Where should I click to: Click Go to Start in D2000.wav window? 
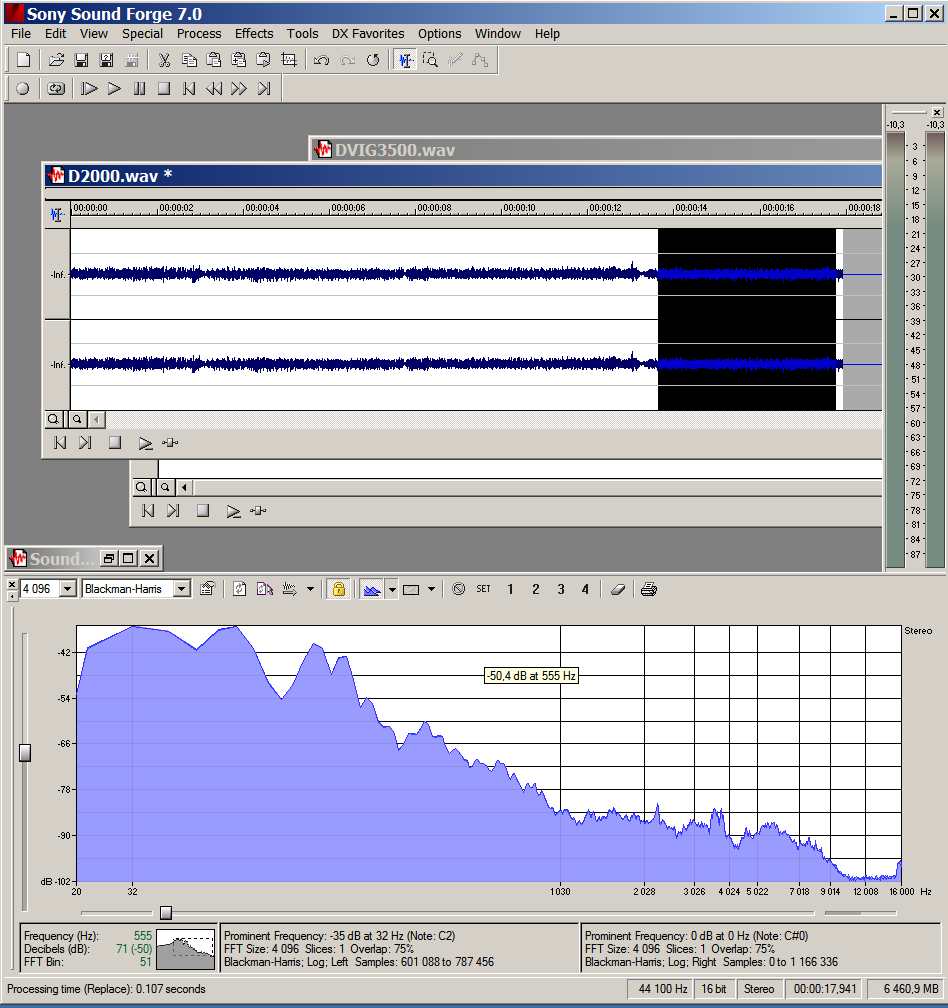point(60,442)
